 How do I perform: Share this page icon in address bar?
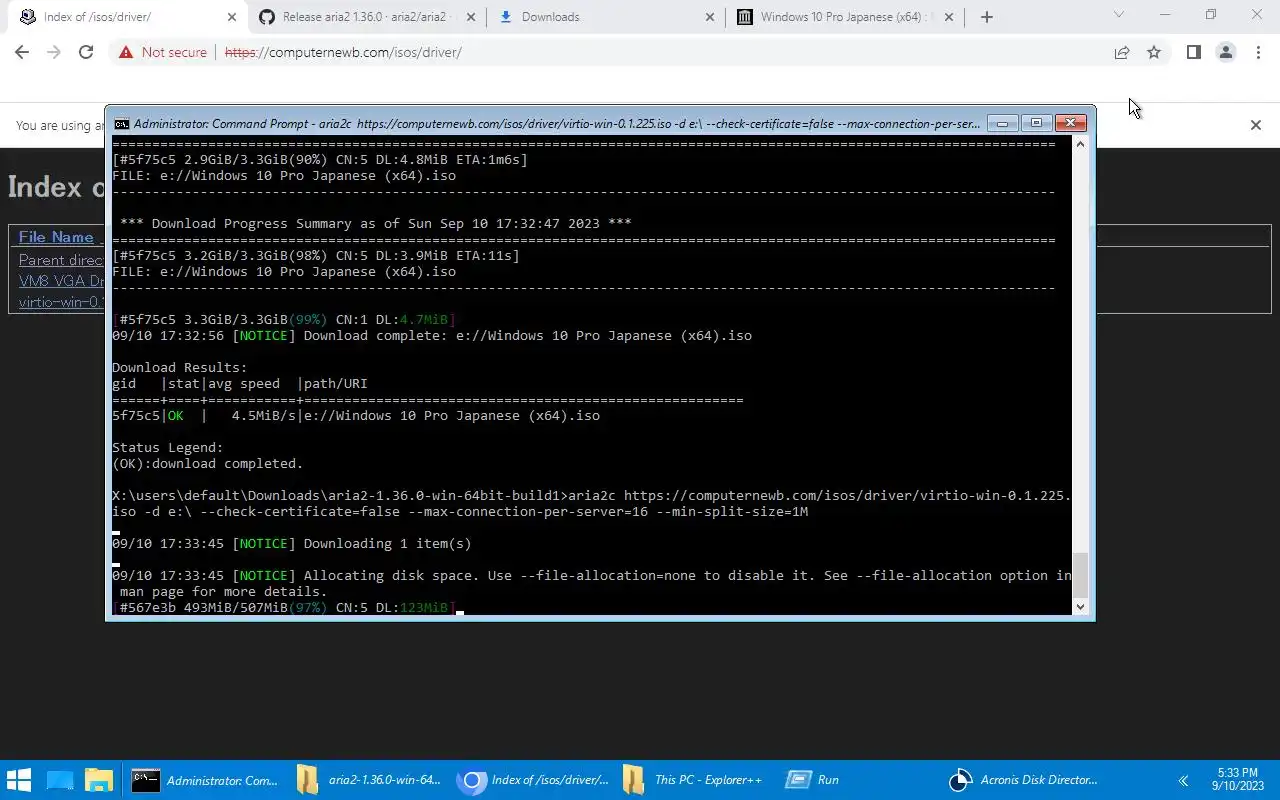pos(1122,52)
